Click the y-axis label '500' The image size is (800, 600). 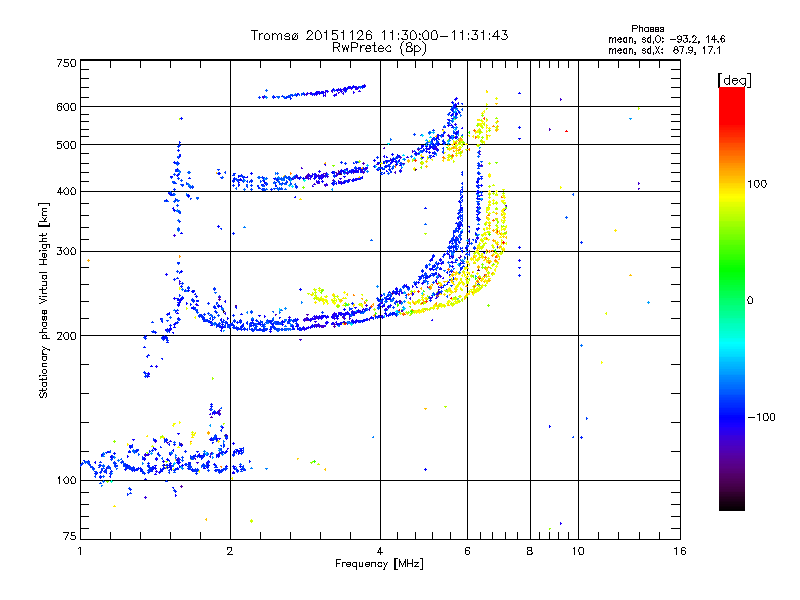pyautogui.click(x=67, y=145)
